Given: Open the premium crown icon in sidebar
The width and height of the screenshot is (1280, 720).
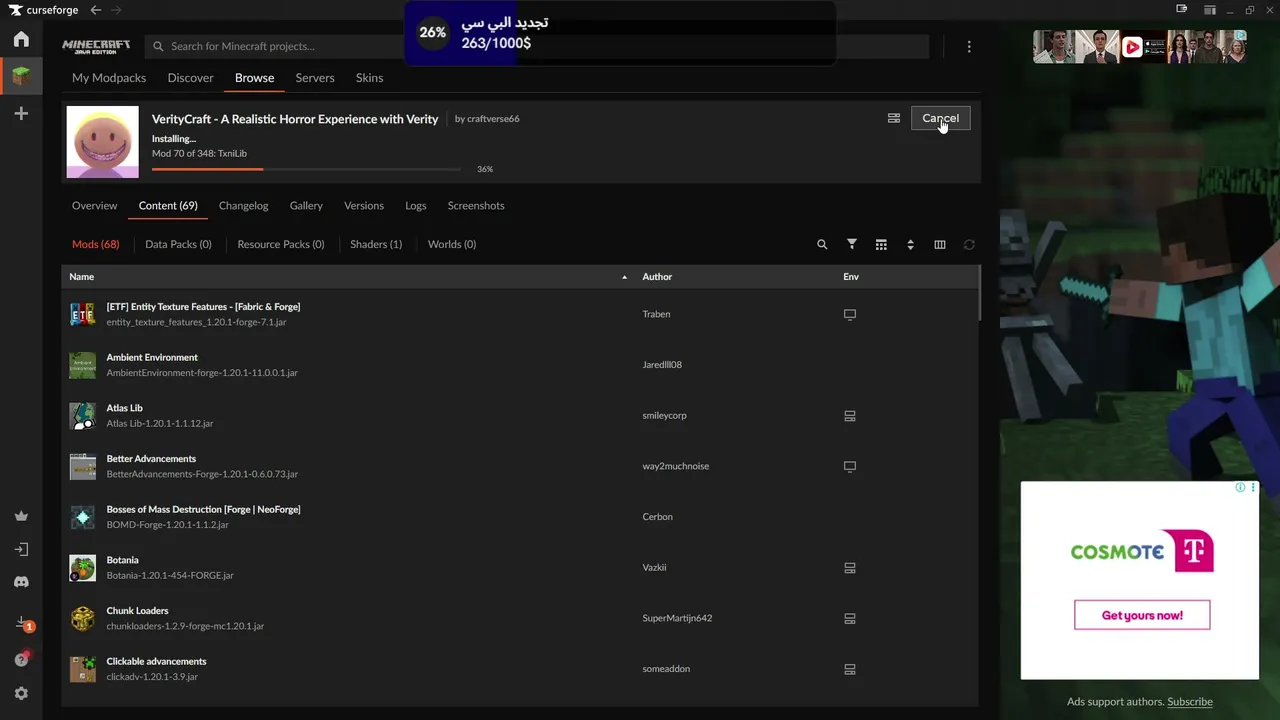Looking at the screenshot, I should 21,516.
